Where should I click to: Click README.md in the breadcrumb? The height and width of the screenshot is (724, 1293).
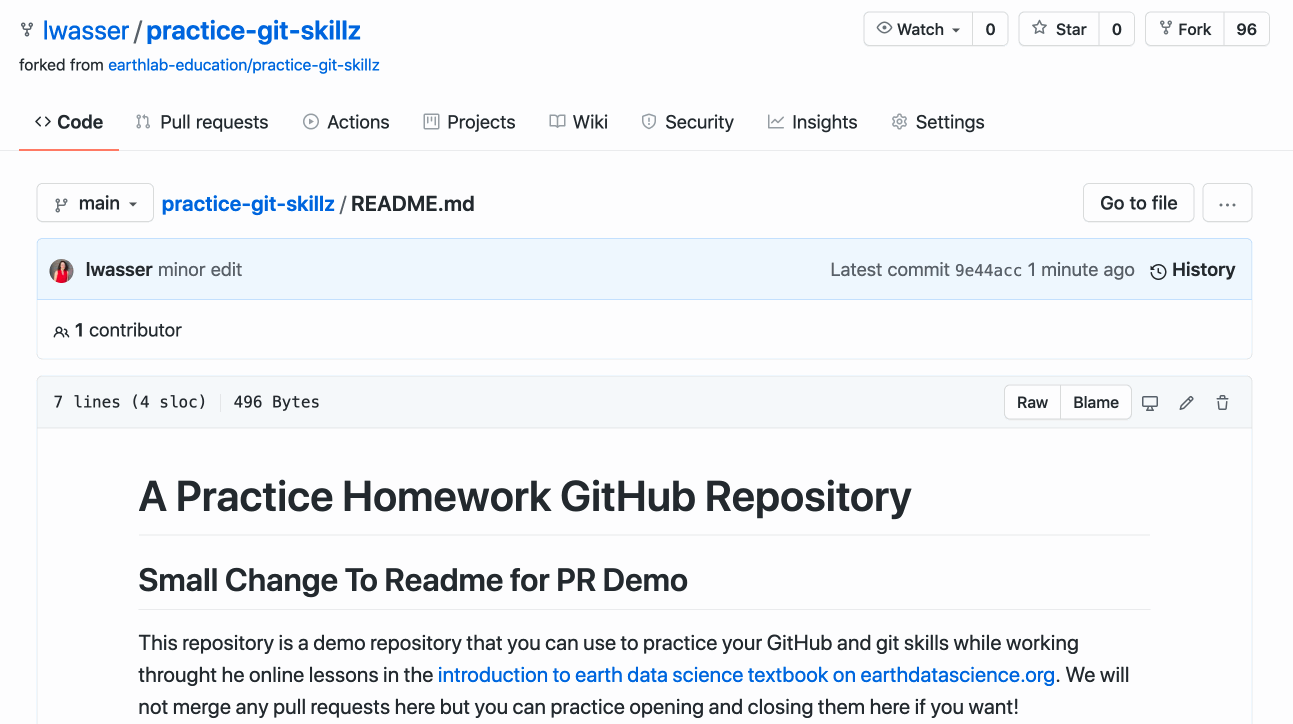click(x=413, y=204)
